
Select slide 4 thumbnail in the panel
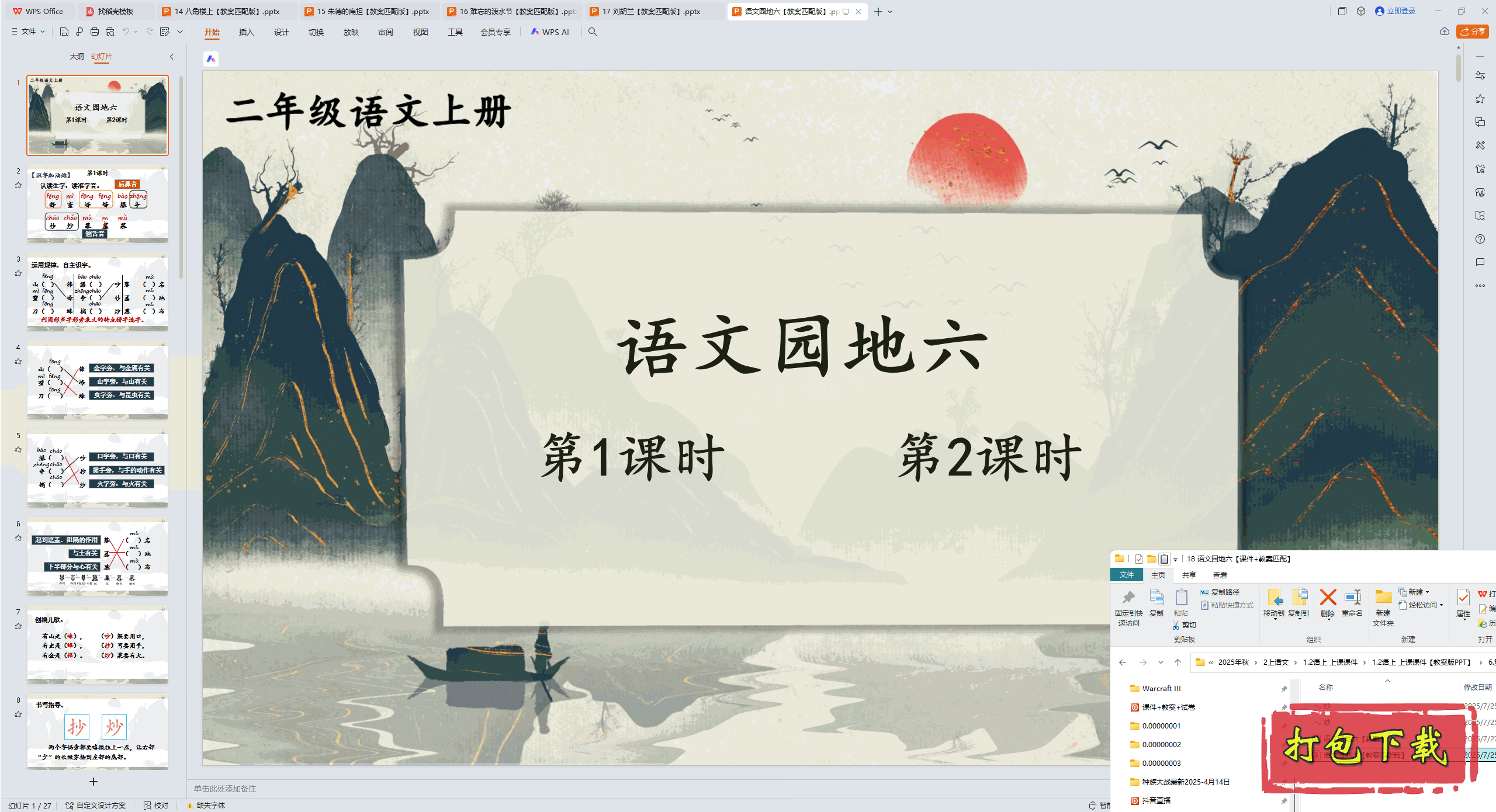[98, 380]
